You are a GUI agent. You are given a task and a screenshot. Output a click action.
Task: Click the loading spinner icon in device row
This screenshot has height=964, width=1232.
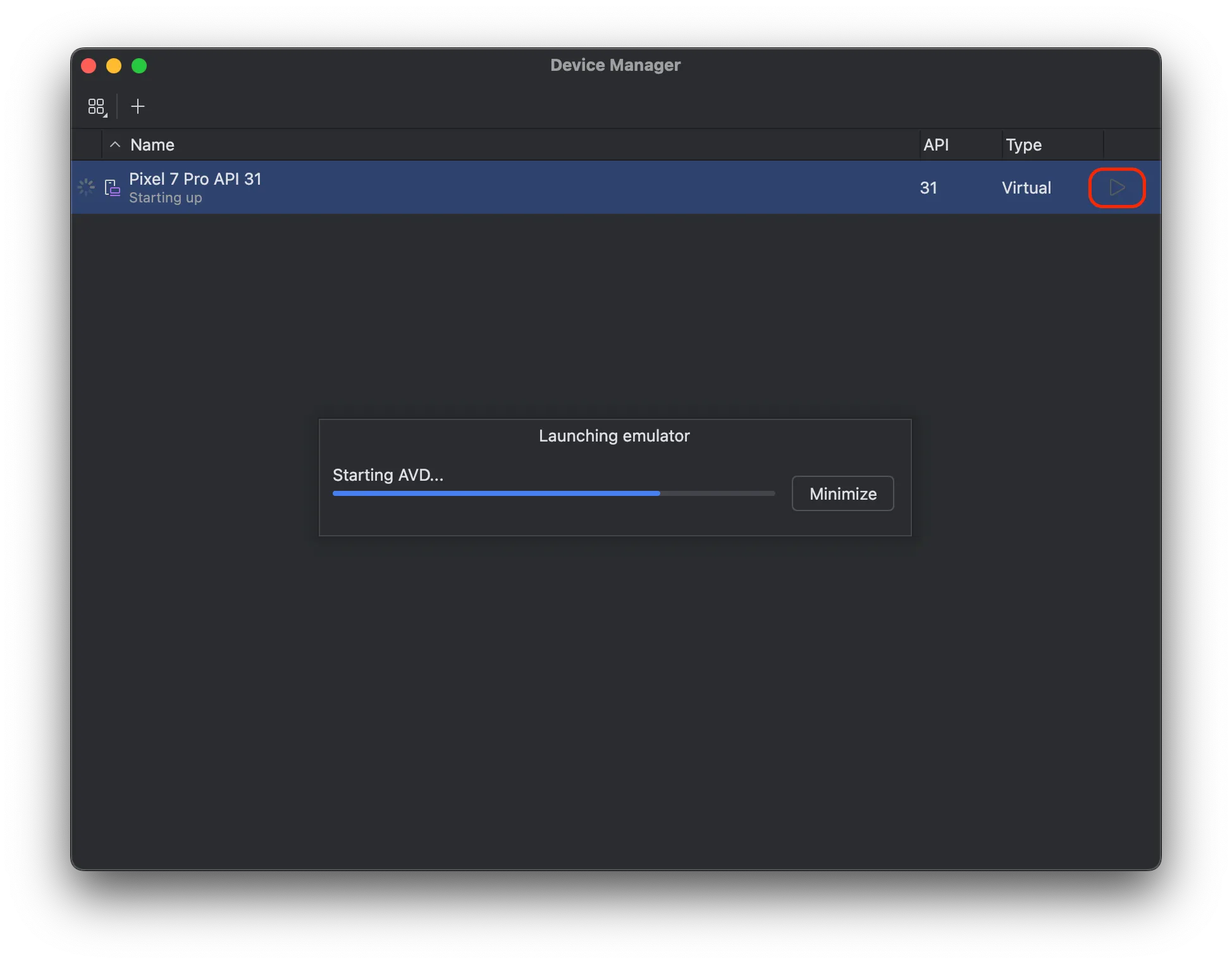click(x=86, y=187)
